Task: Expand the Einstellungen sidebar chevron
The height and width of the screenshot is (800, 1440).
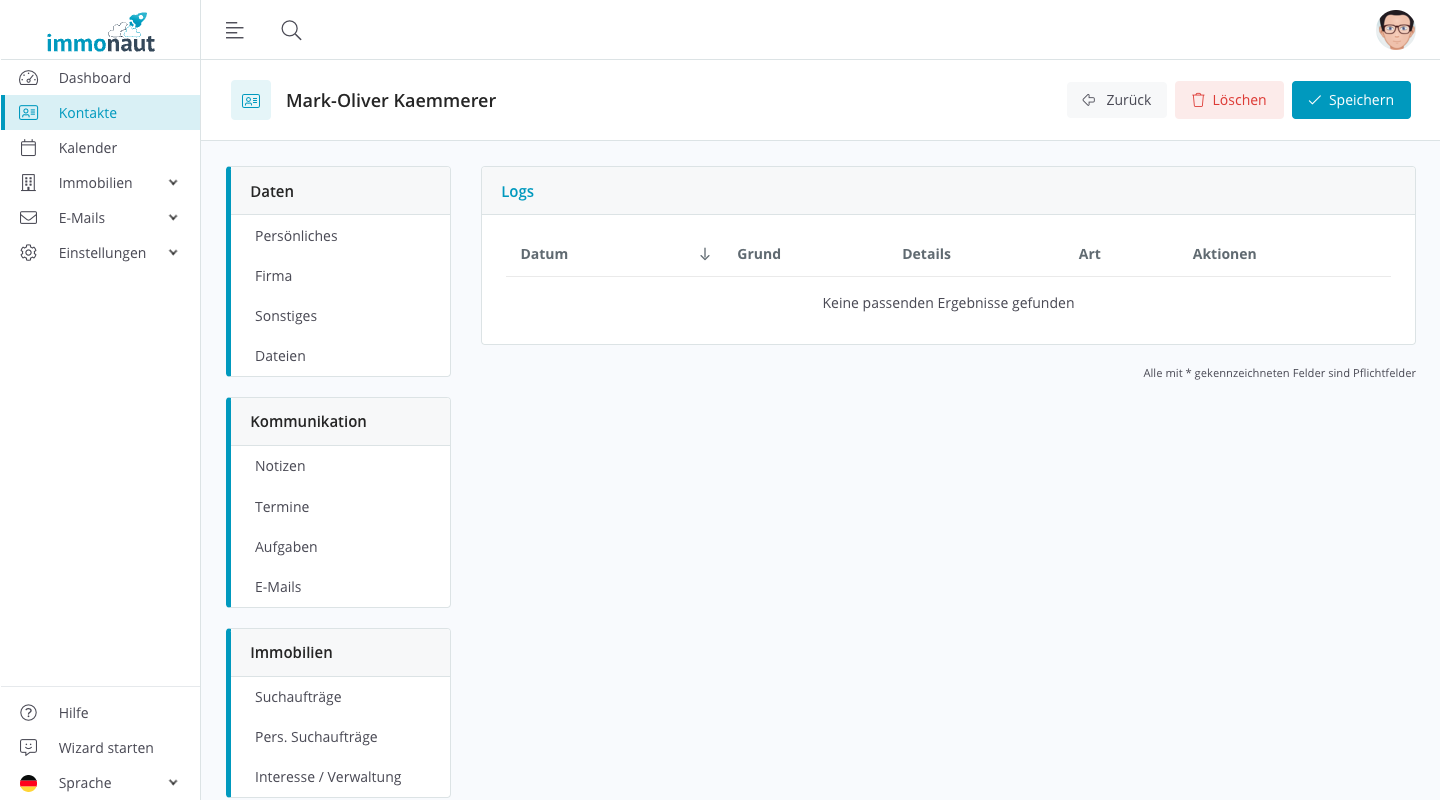Action: (x=173, y=253)
